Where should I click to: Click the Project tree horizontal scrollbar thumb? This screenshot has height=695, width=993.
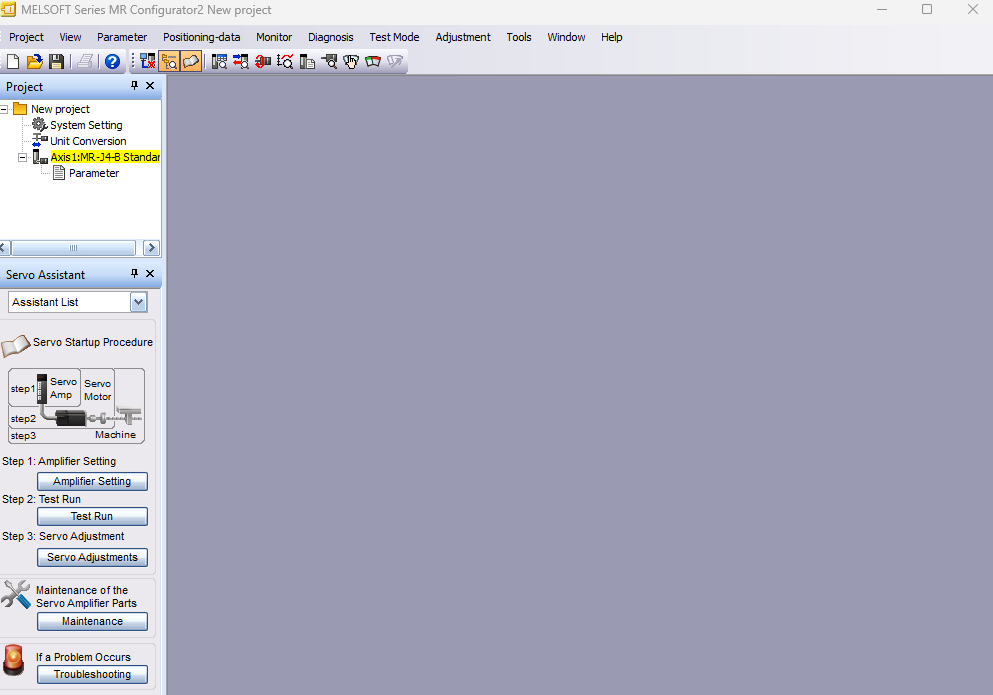(73, 248)
